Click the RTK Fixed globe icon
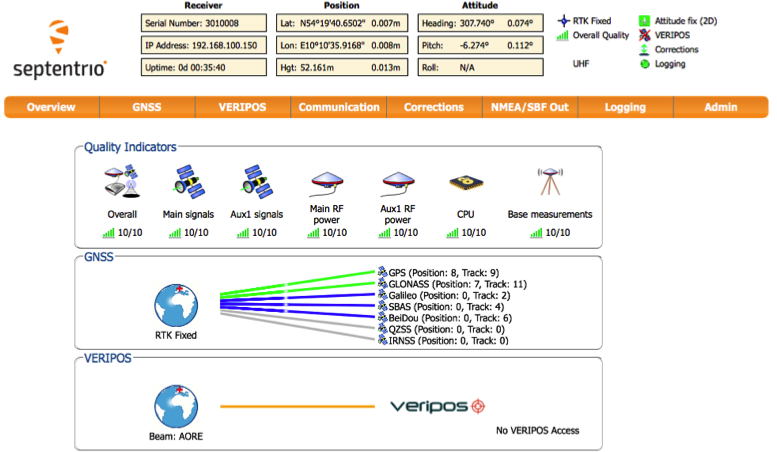Image resolution: width=777 pixels, height=452 pixels. [x=177, y=305]
